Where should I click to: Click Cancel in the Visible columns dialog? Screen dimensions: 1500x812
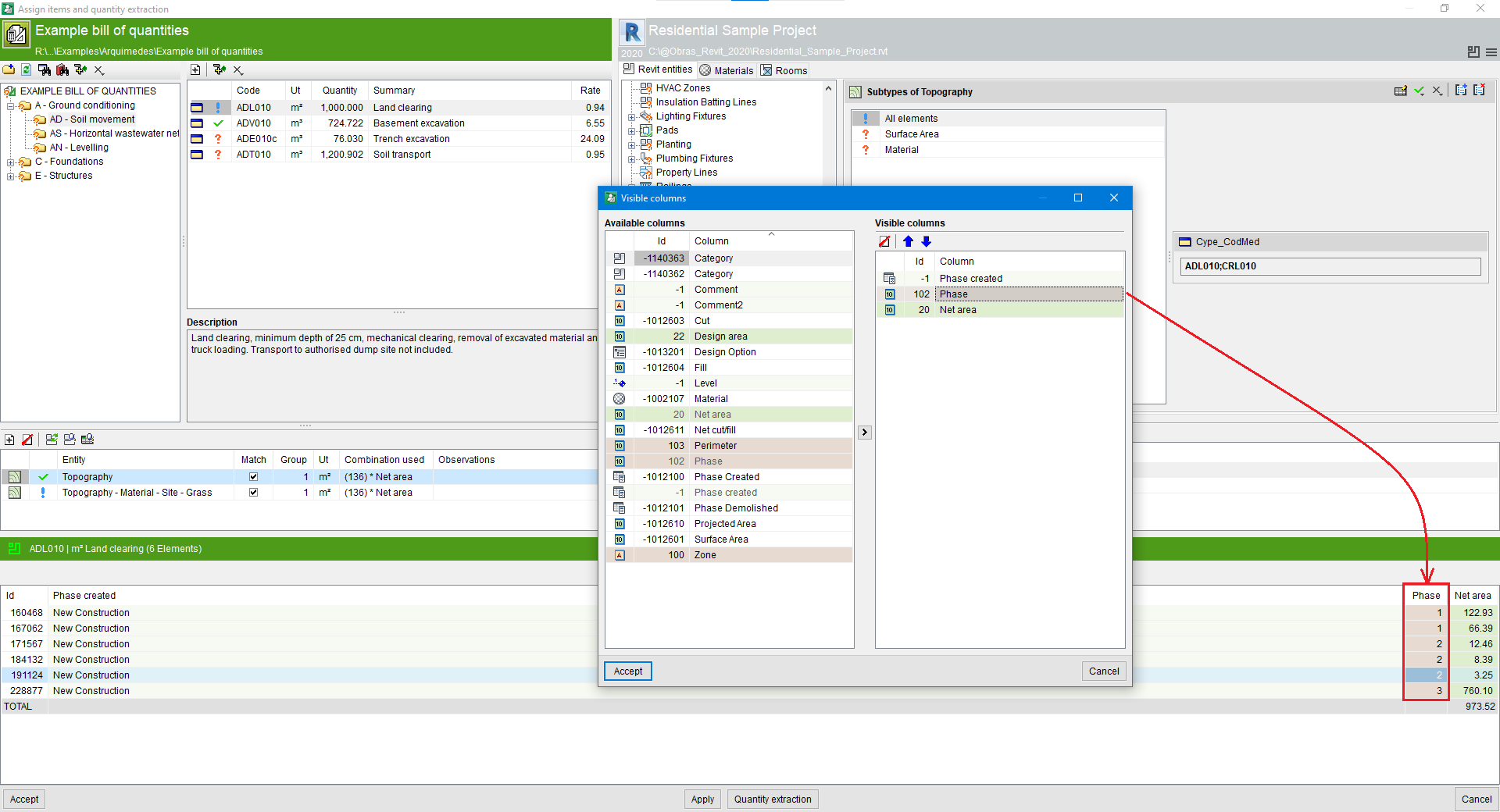click(1104, 671)
